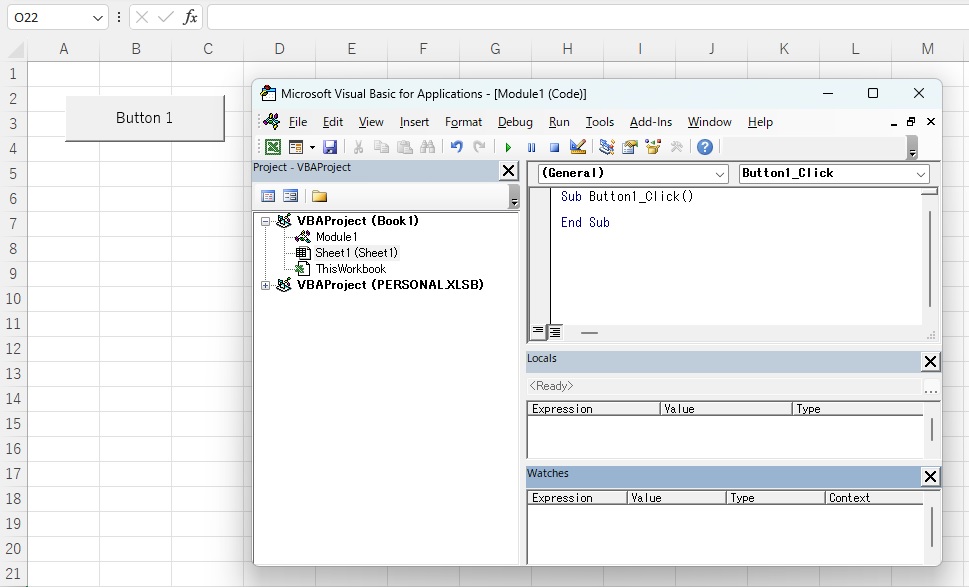Click the Insert Function fx icon
The image size is (969, 587).
[x=190, y=17]
